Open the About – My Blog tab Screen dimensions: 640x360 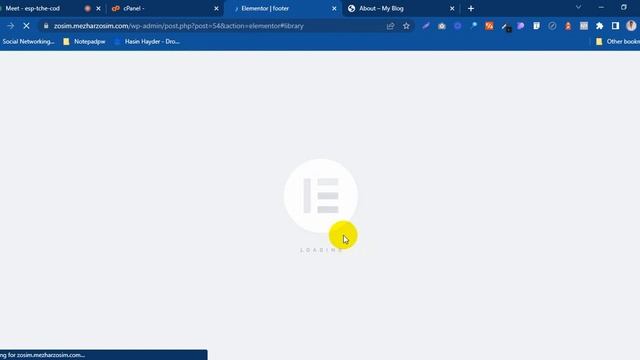400,8
